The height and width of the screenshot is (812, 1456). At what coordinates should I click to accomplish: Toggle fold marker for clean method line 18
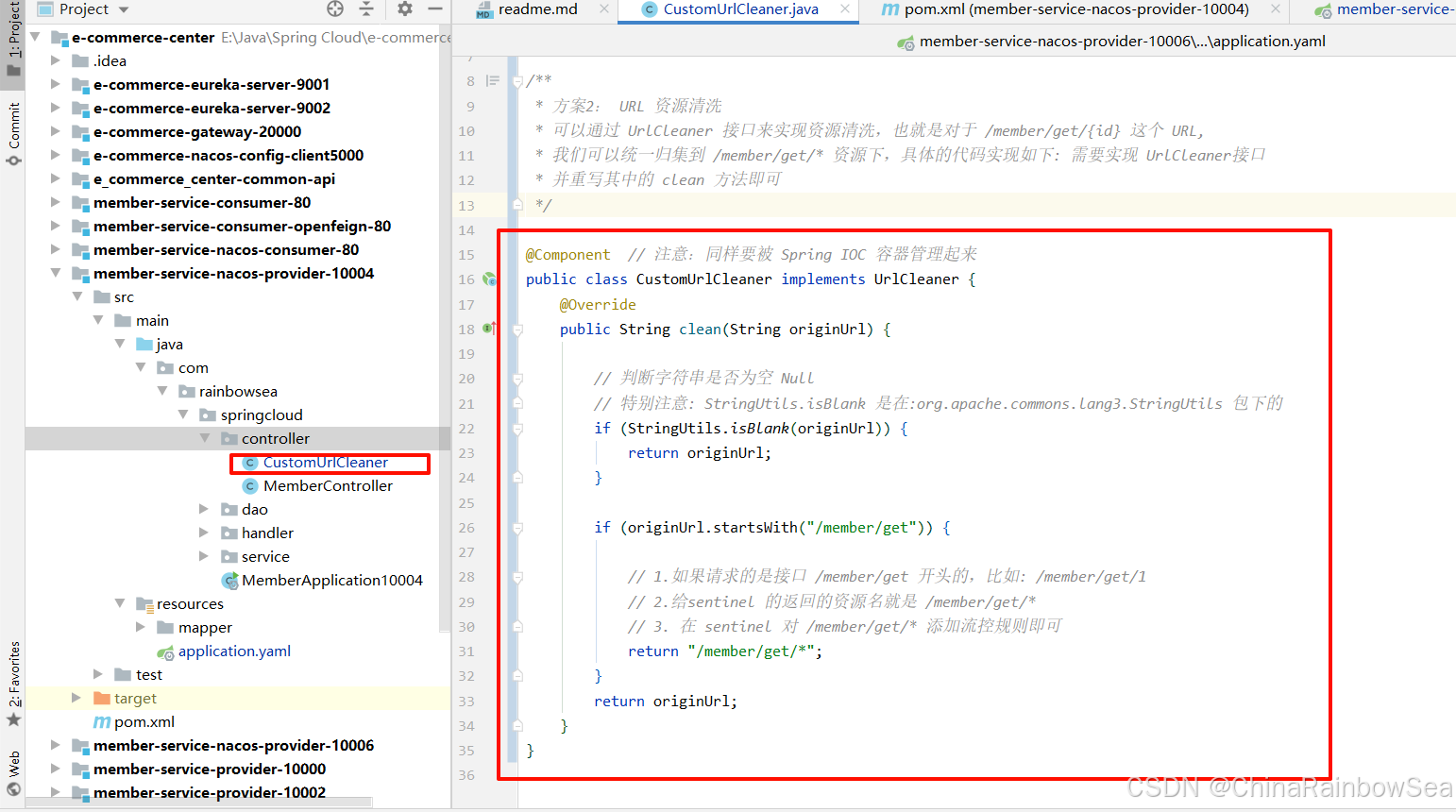(x=517, y=330)
